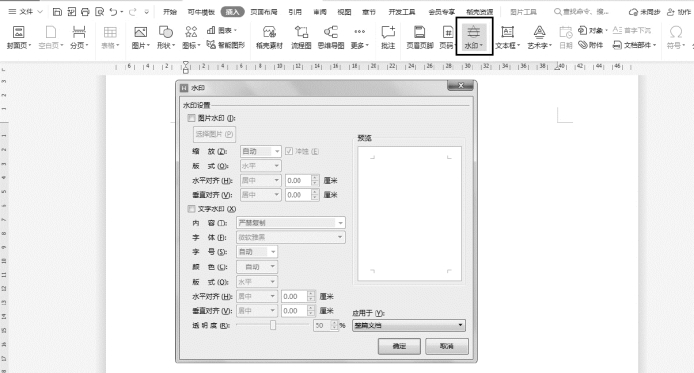Image resolution: width=694 pixels, height=373 pixels.
Task: Click the 图表 chart tool
Action: [x=221, y=30]
